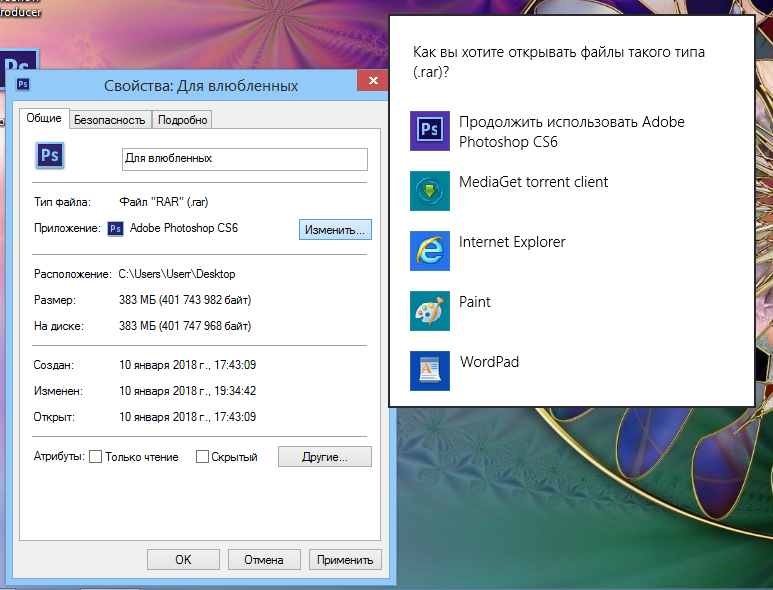The width and height of the screenshot is (773, 590).
Task: Toggle the Скрытый attribute checkbox
Action: pos(202,456)
